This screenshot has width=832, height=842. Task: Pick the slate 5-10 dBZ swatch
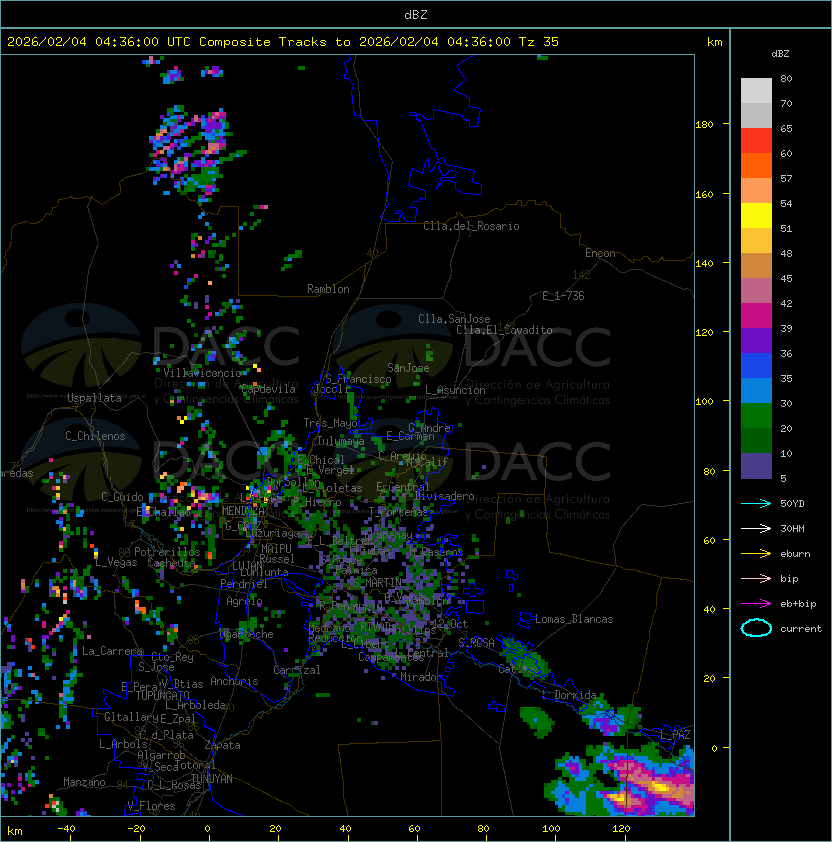(x=756, y=466)
